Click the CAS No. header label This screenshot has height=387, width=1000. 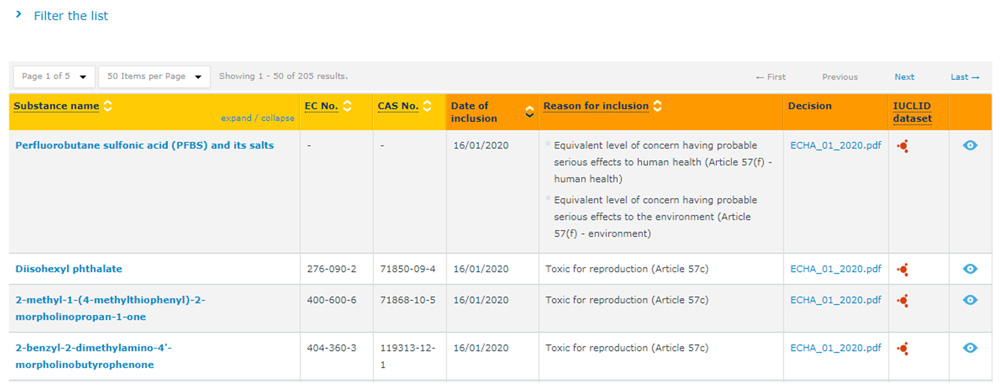(399, 106)
